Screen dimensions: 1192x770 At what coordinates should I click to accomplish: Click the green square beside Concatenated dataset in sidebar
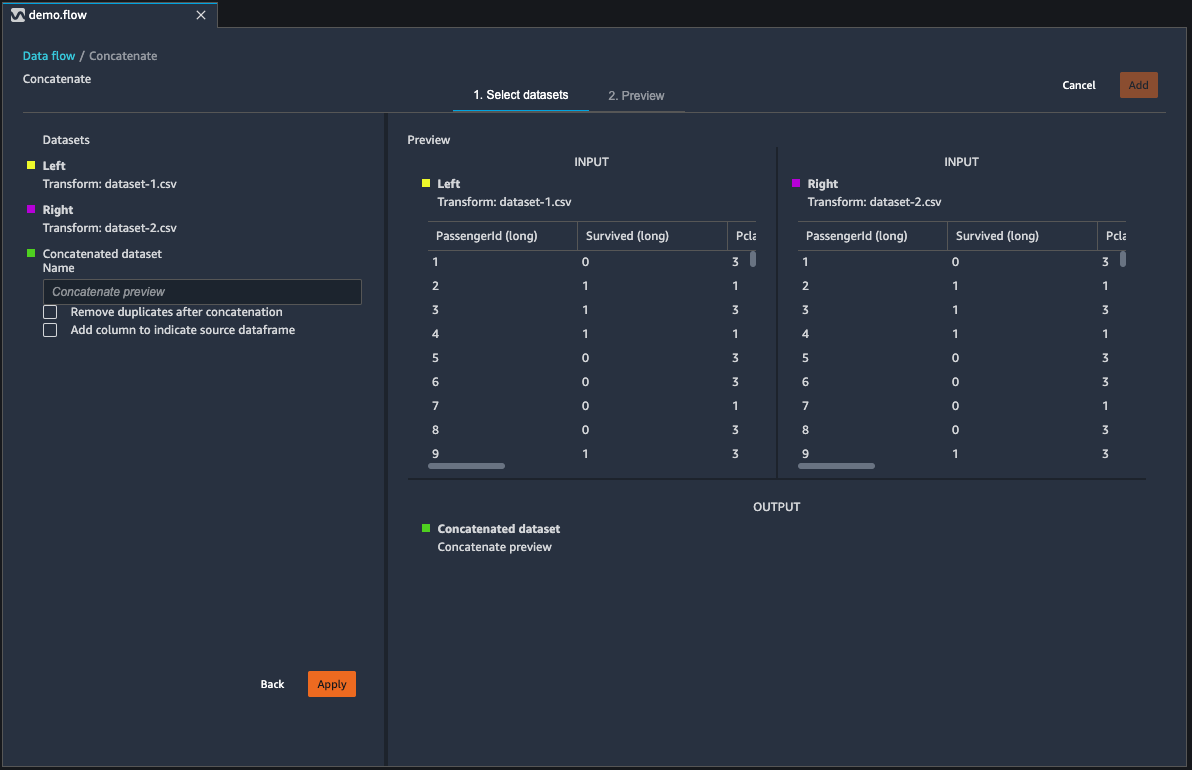(x=30, y=253)
